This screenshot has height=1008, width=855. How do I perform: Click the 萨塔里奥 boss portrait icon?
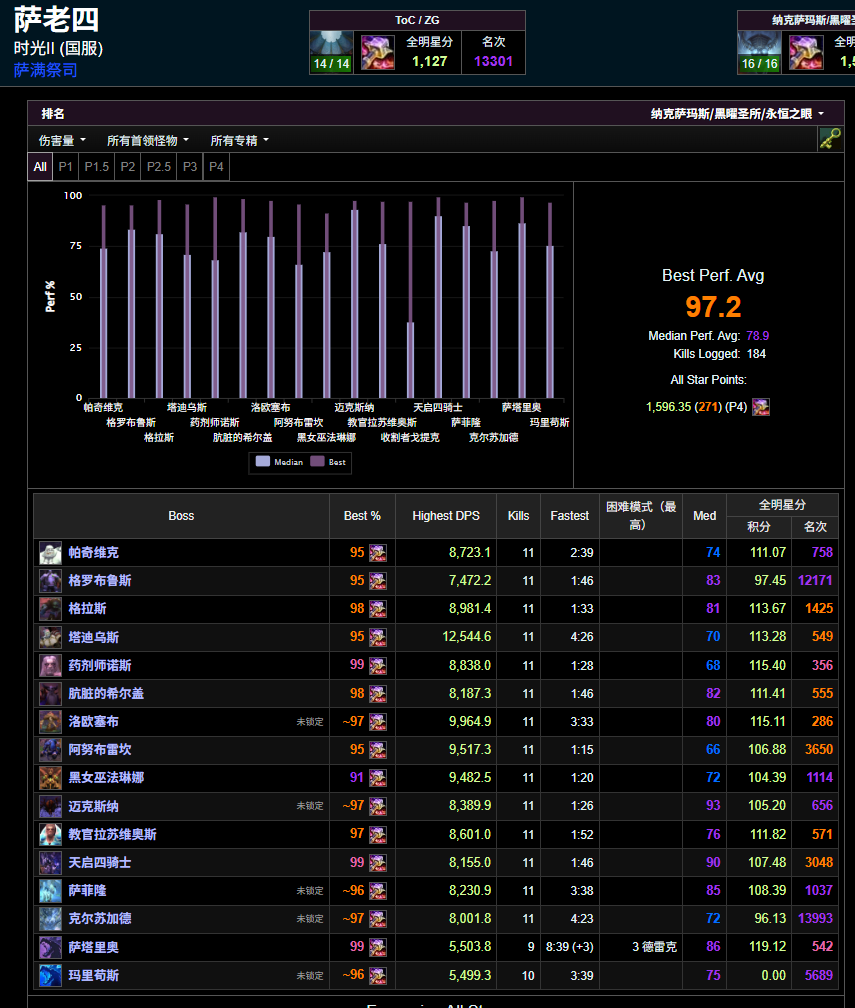point(50,948)
